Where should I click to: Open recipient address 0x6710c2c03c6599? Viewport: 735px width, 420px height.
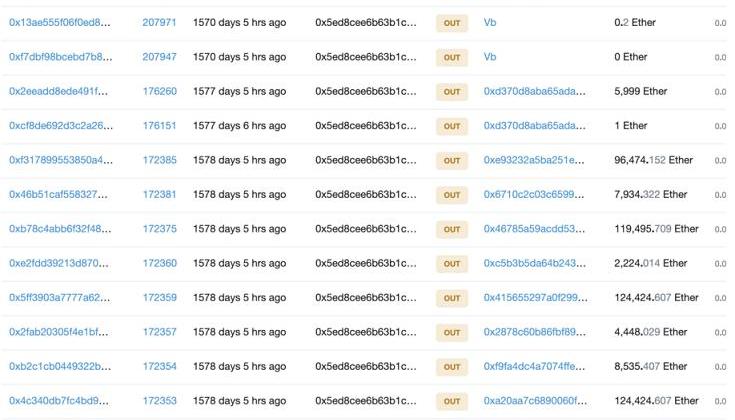pyautogui.click(x=534, y=194)
